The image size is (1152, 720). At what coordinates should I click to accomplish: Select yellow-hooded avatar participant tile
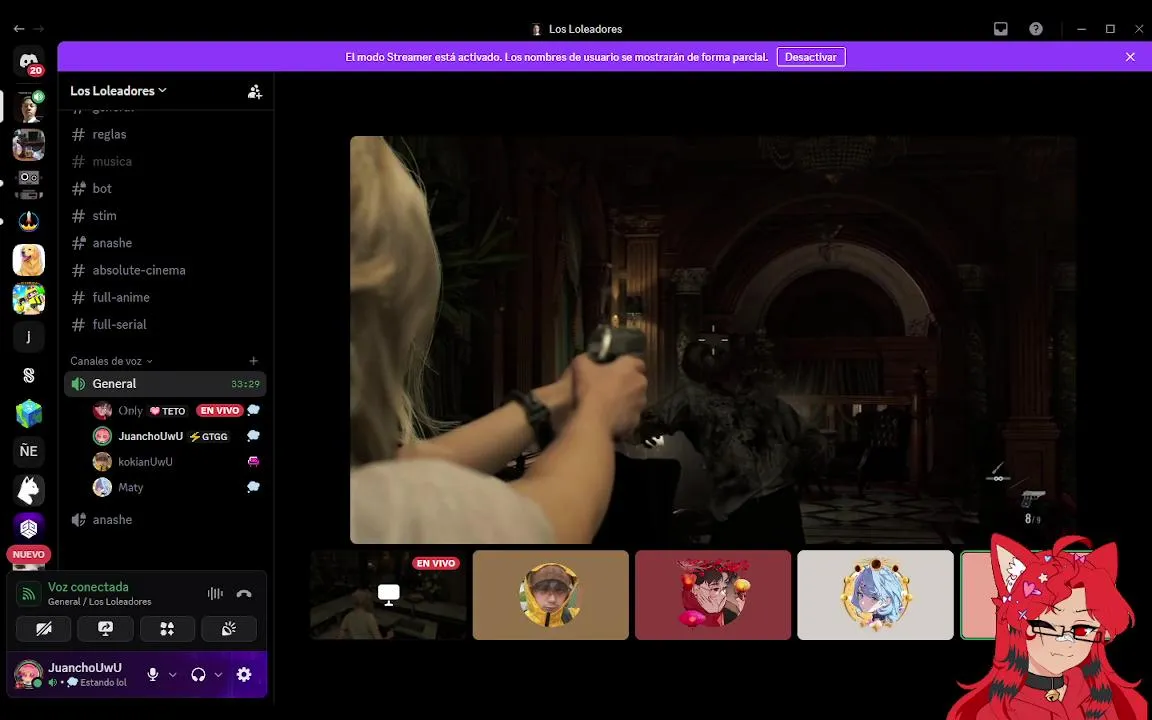coord(550,595)
